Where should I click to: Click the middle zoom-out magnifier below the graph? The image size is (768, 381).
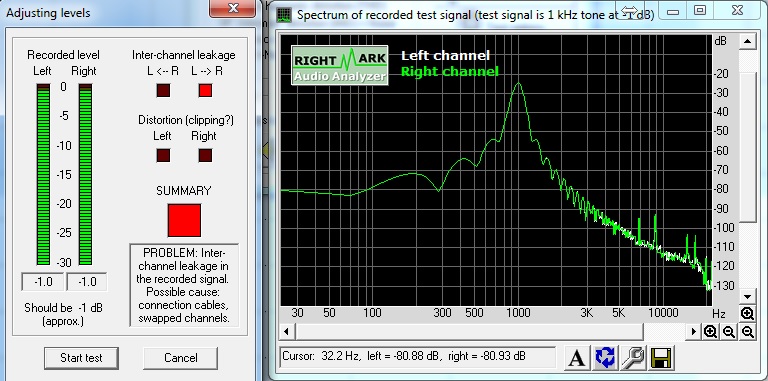729,332
